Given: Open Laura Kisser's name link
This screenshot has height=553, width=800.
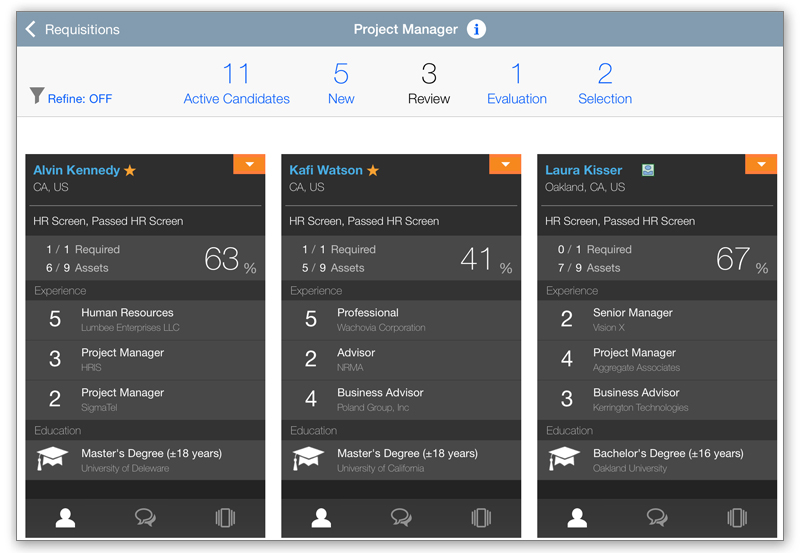Looking at the screenshot, I should (x=583, y=170).
